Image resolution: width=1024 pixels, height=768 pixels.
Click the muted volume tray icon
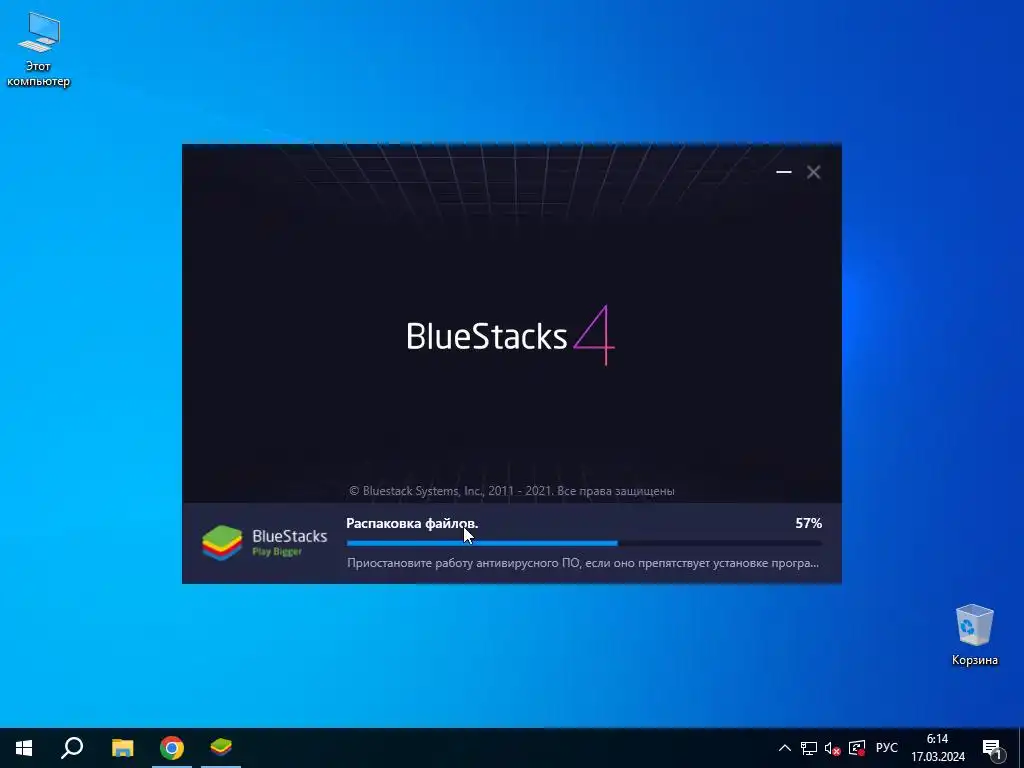(x=832, y=748)
